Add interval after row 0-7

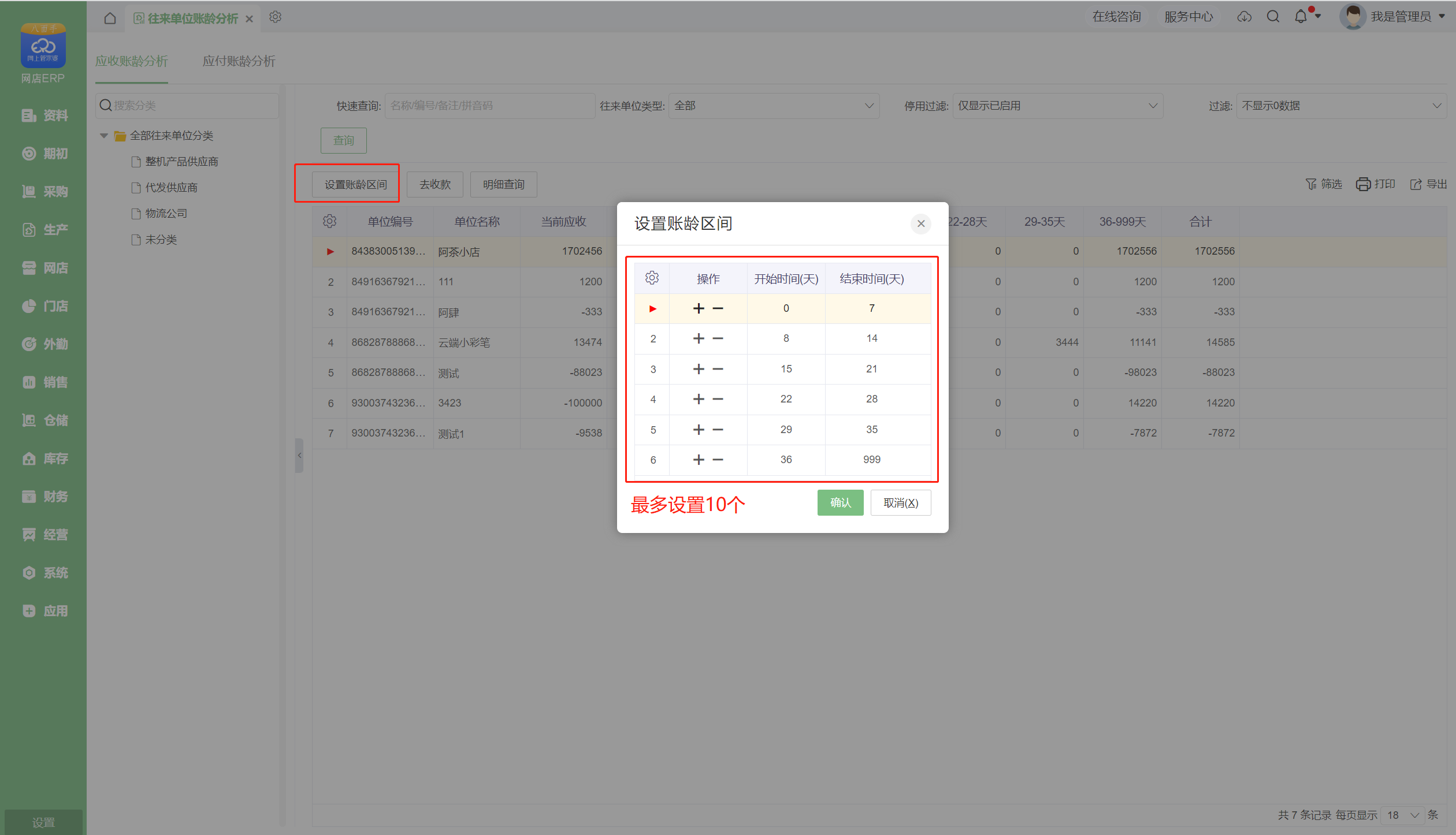pos(699,308)
